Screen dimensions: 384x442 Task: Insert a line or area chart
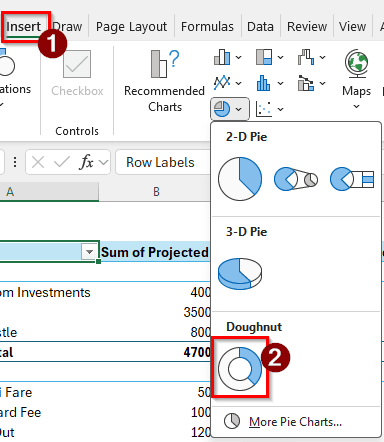click(222, 83)
